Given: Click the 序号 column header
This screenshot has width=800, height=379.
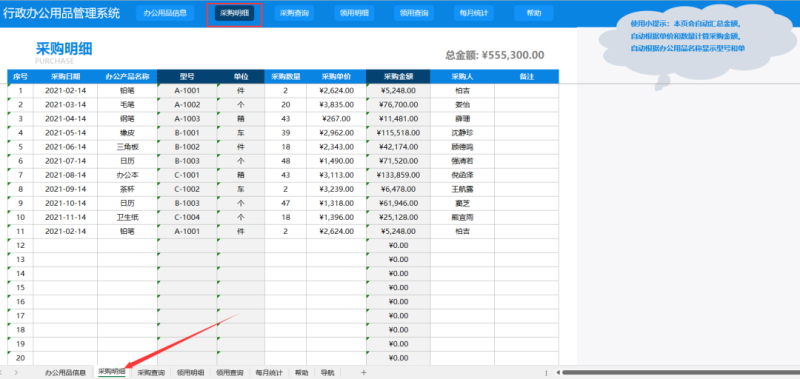Looking at the screenshot, I should tap(20, 77).
